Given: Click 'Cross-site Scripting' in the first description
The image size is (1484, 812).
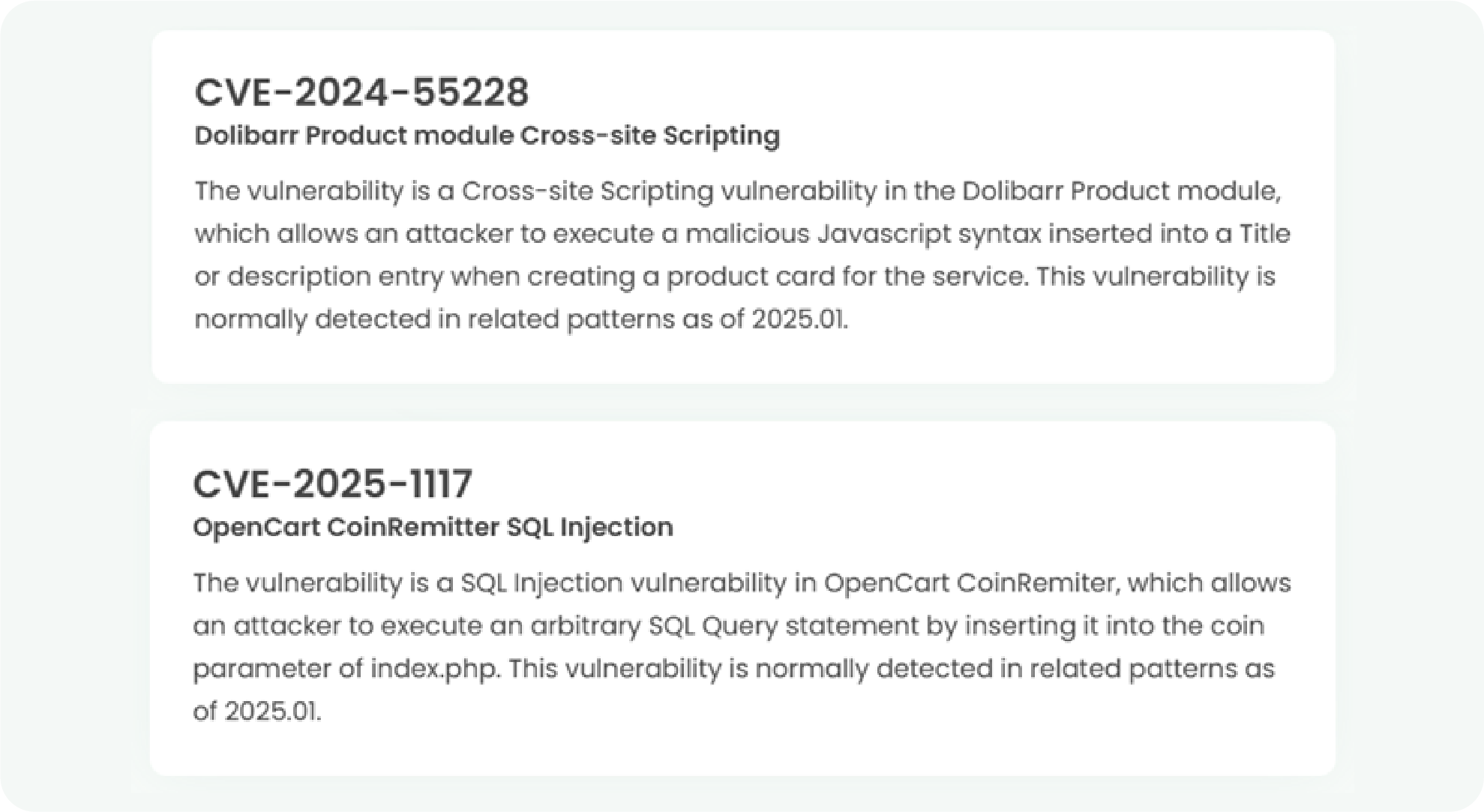Looking at the screenshot, I should click(587, 192).
